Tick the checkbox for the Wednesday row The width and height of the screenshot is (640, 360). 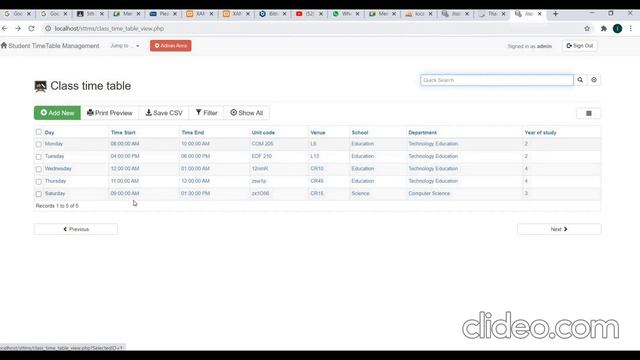[38, 169]
